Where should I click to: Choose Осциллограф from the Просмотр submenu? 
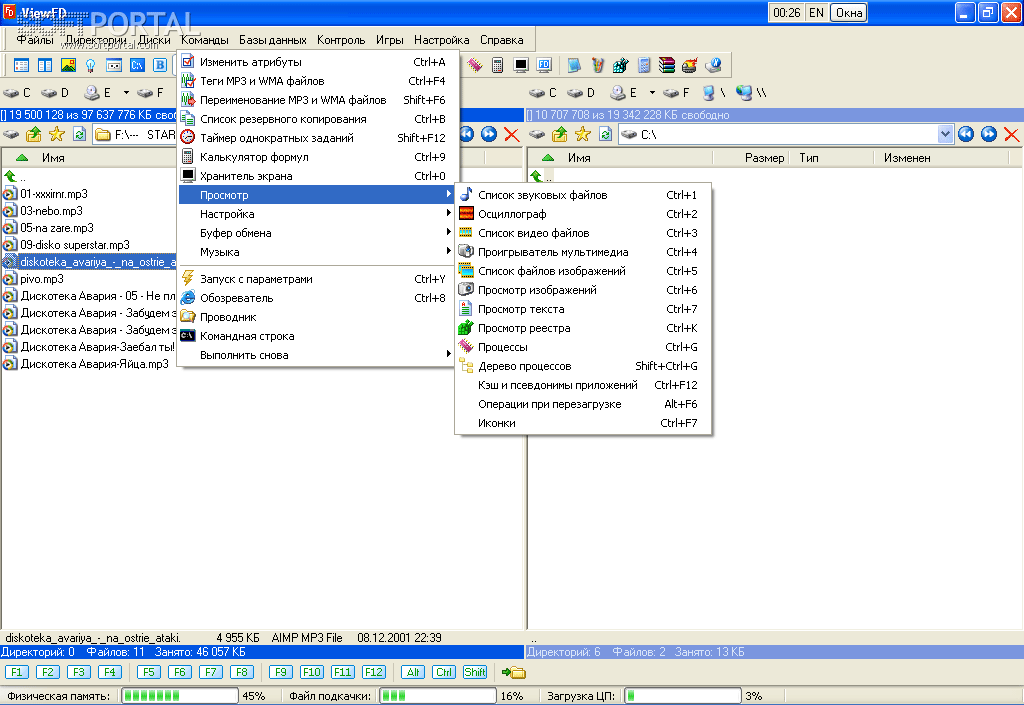[583, 214]
